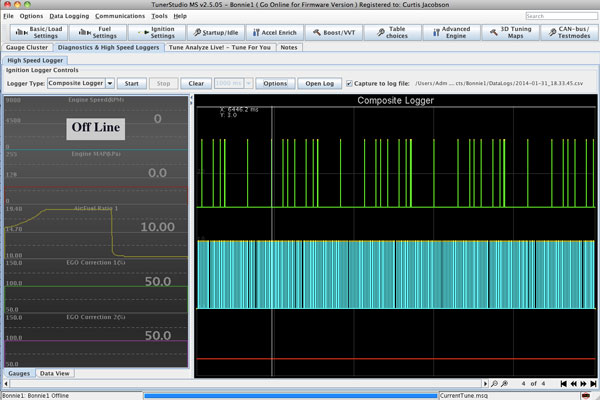Click the log file path text
The image size is (600, 400).
coord(499,83)
